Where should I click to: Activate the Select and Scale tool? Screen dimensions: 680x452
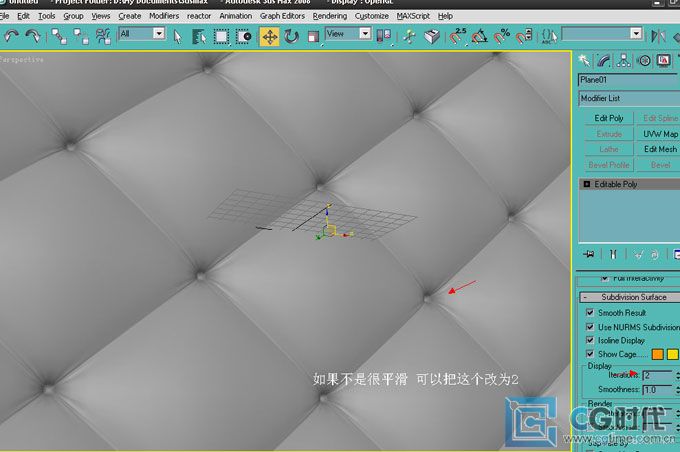[x=313, y=37]
